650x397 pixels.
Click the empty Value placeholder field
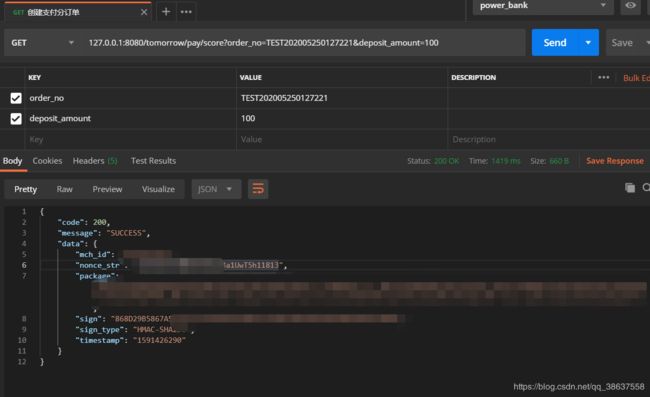point(342,140)
